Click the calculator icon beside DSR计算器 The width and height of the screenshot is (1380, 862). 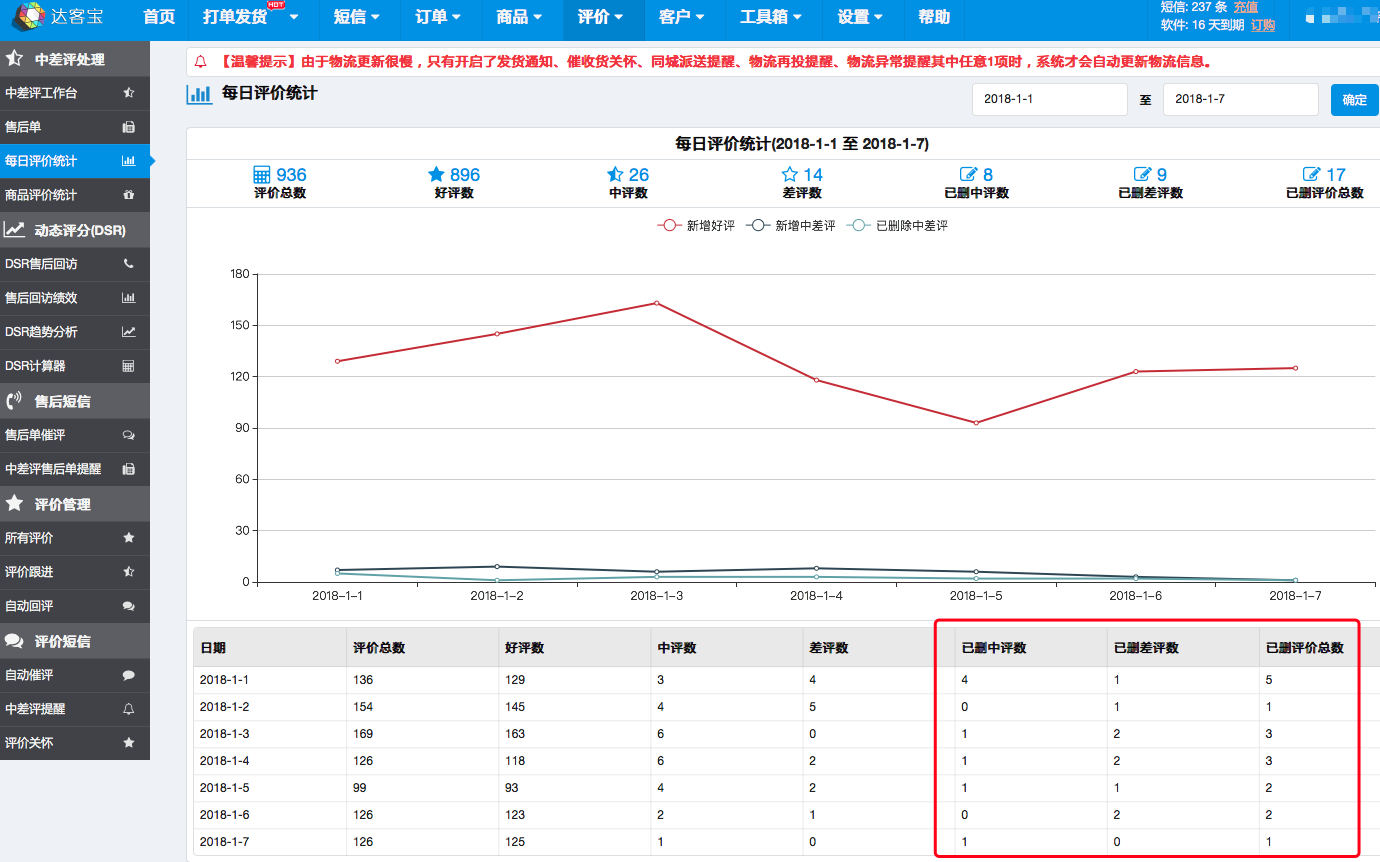tap(129, 366)
